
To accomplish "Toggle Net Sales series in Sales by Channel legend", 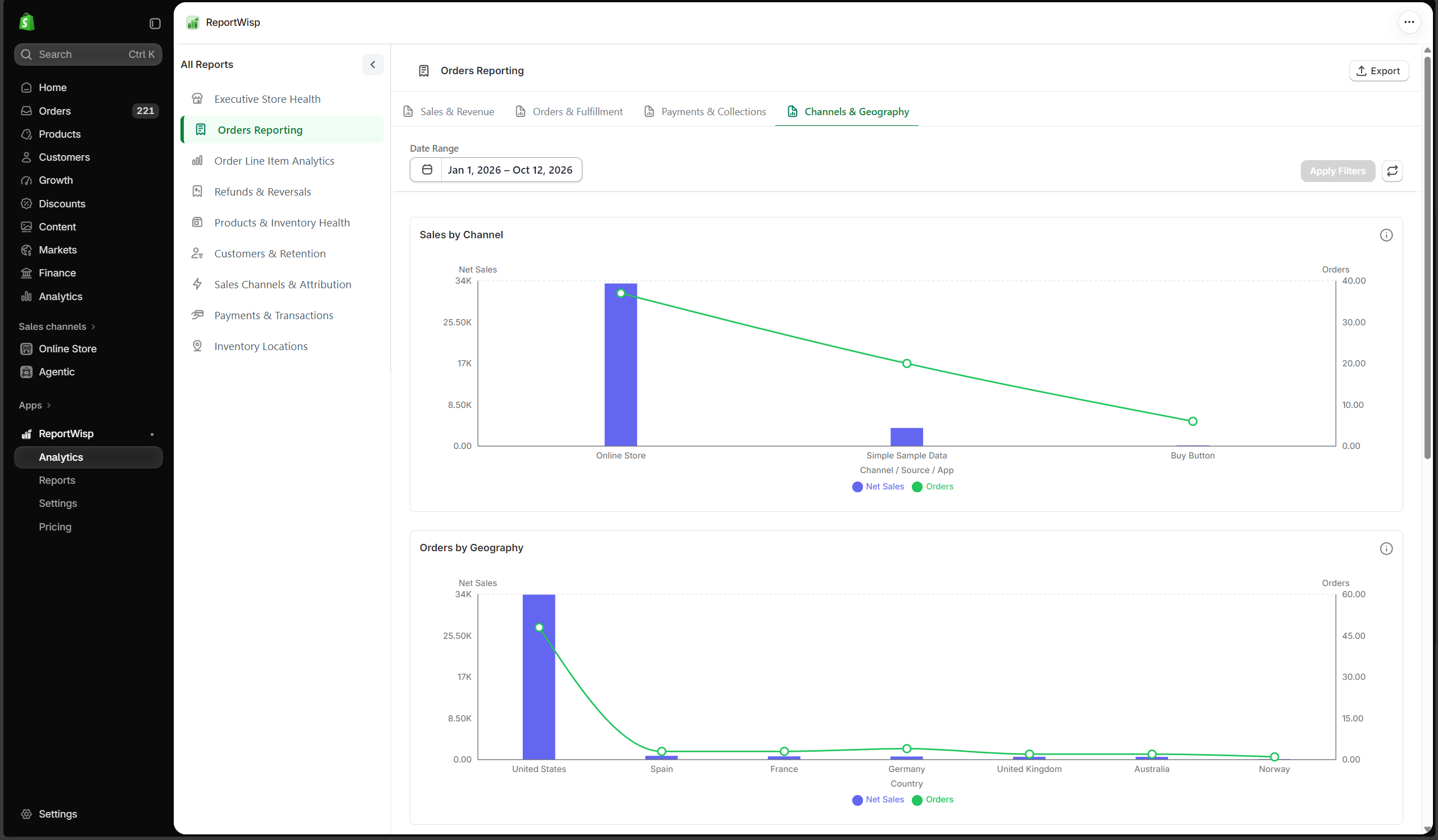I will point(878,487).
